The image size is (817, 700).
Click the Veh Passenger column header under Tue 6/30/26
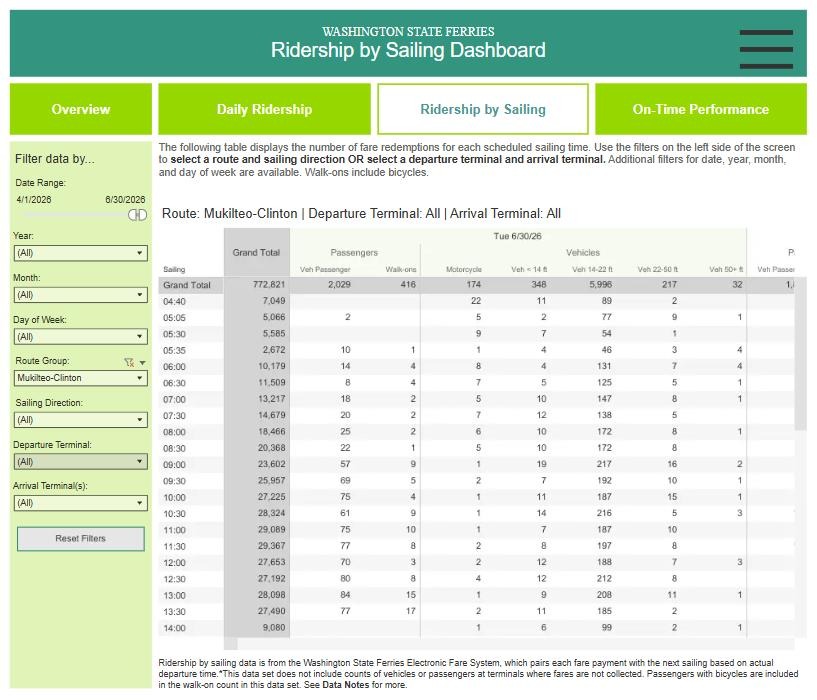tap(325, 269)
